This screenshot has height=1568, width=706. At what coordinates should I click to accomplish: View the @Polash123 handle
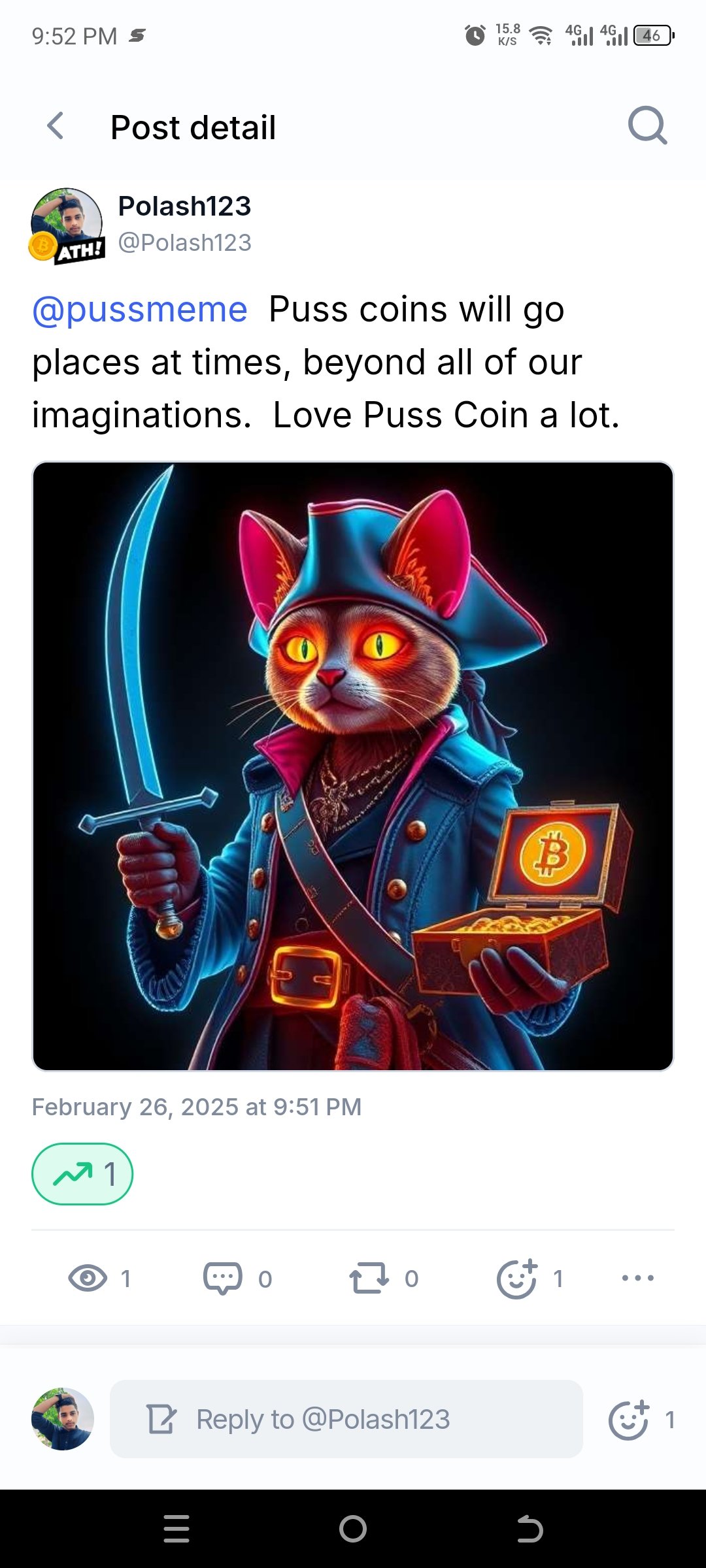[184, 242]
